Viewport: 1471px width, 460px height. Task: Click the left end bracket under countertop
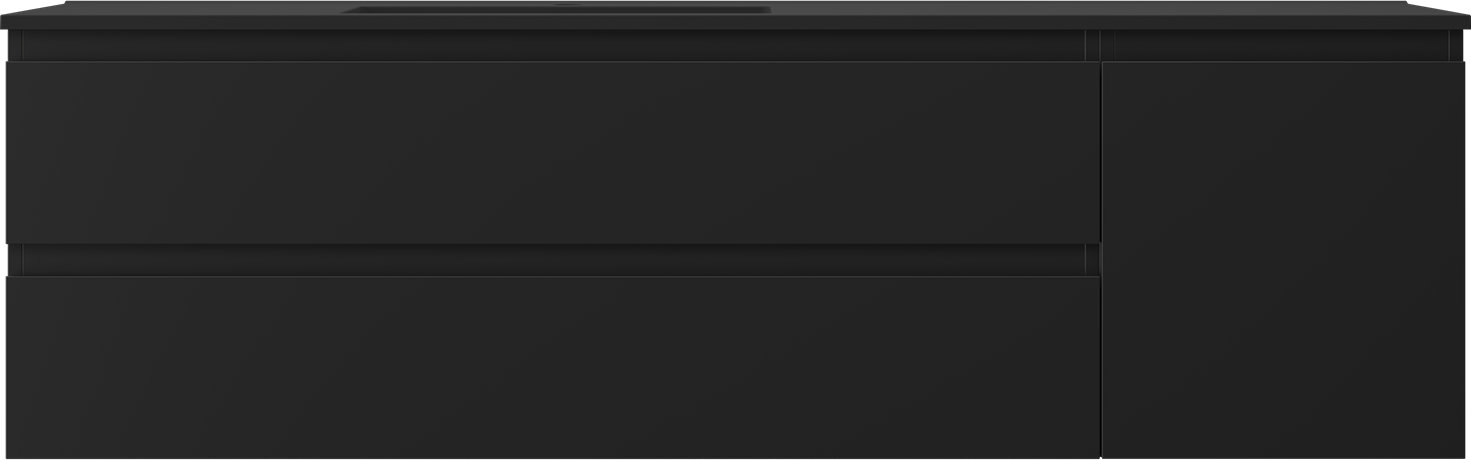14,46
